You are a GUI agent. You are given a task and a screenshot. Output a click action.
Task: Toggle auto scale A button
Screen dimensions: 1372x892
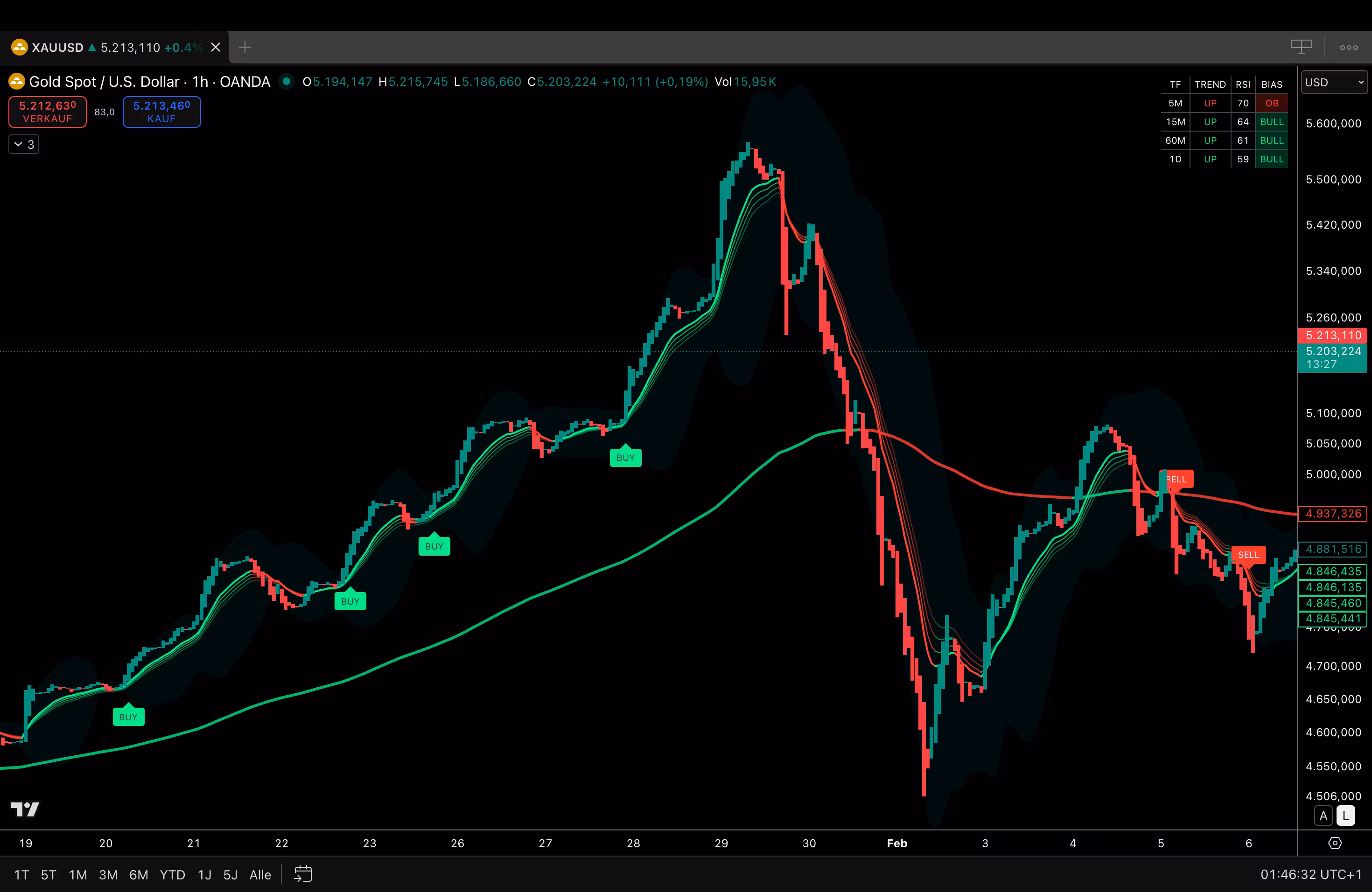click(1323, 816)
